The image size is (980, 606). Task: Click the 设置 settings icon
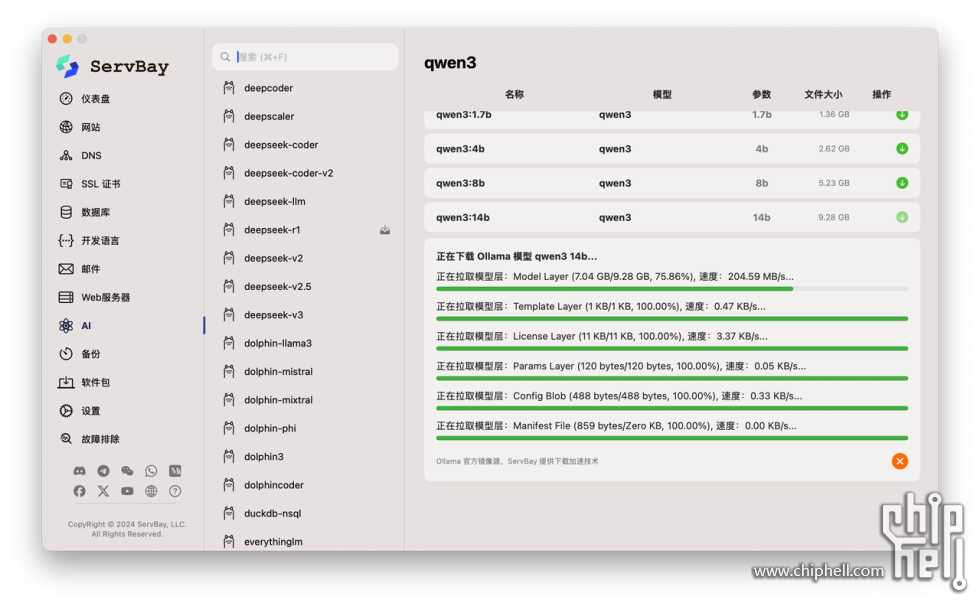click(66, 410)
